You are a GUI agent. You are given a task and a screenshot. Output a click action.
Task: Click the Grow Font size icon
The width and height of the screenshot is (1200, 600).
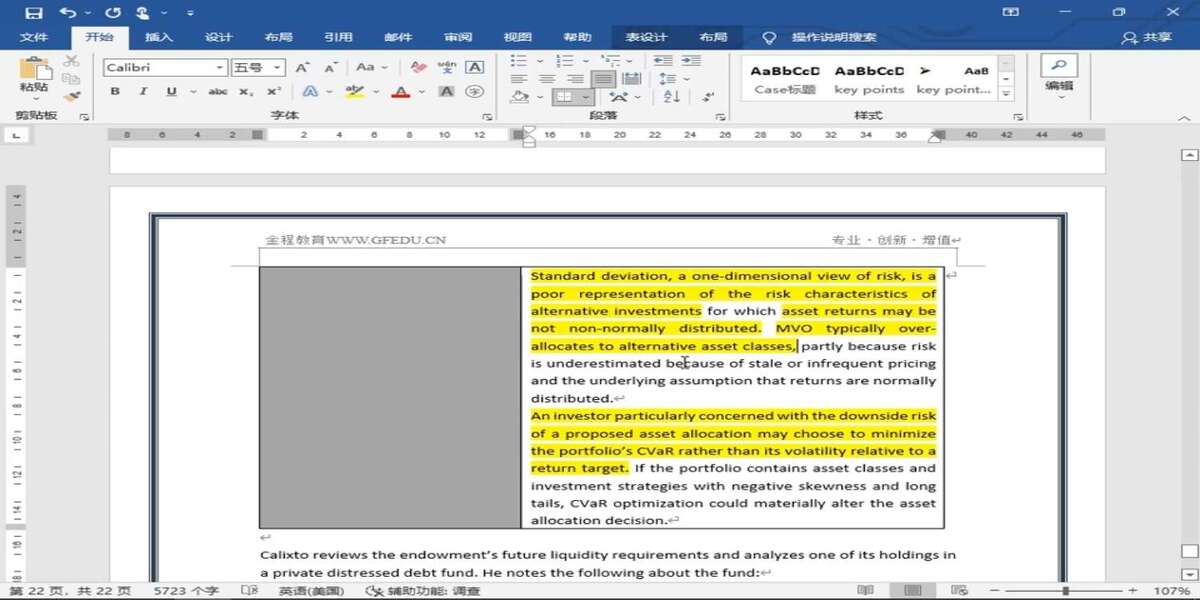tap(302, 67)
